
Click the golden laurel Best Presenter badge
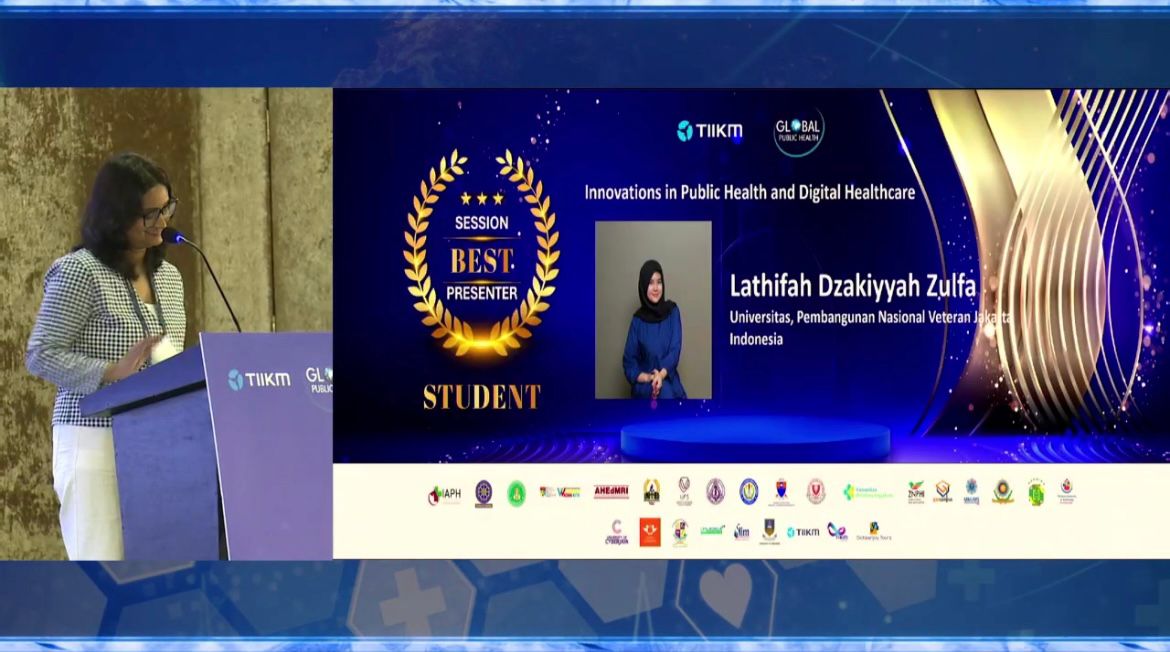tap(482, 260)
